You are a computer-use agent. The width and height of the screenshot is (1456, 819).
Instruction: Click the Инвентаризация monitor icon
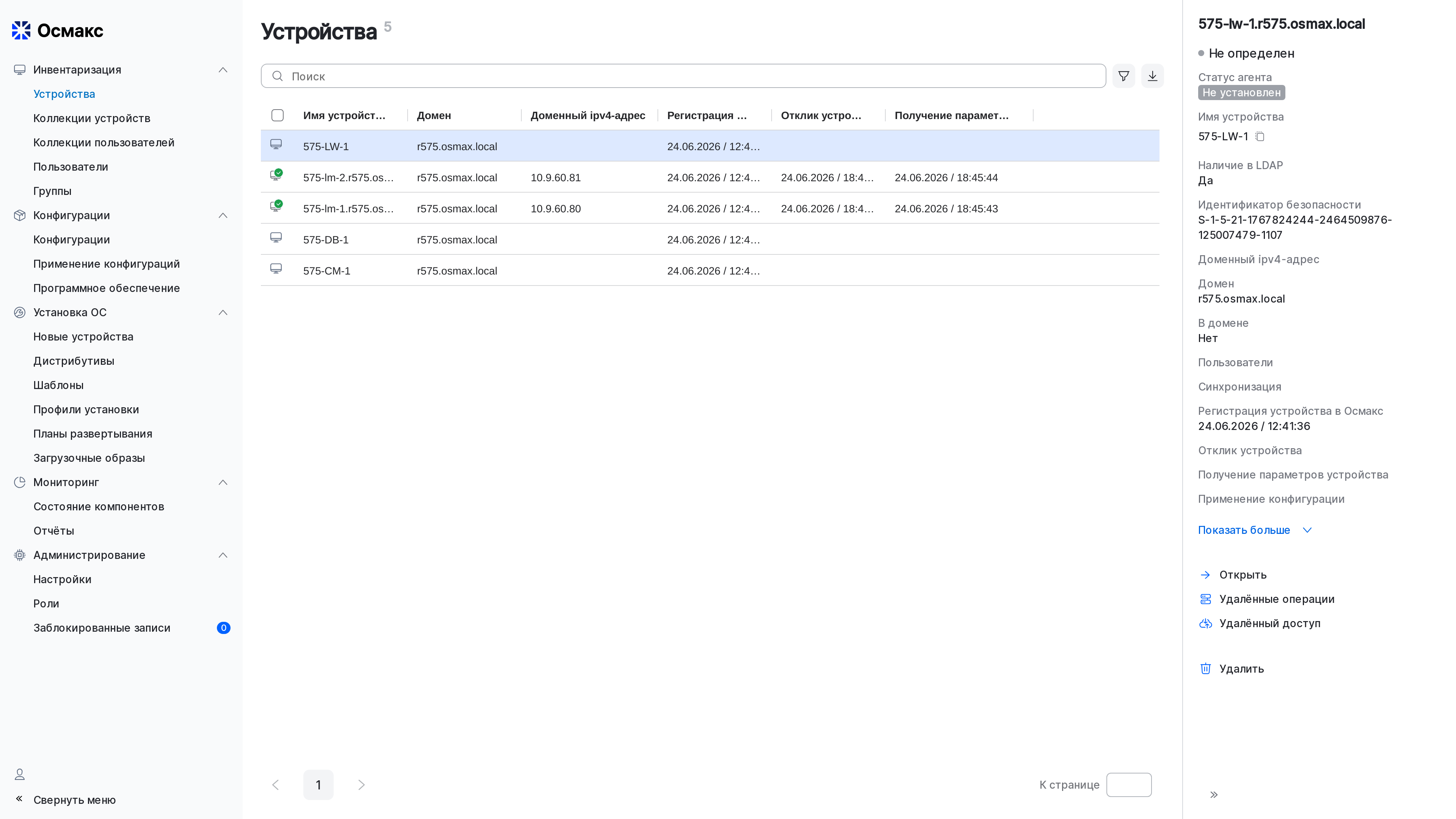point(20,69)
